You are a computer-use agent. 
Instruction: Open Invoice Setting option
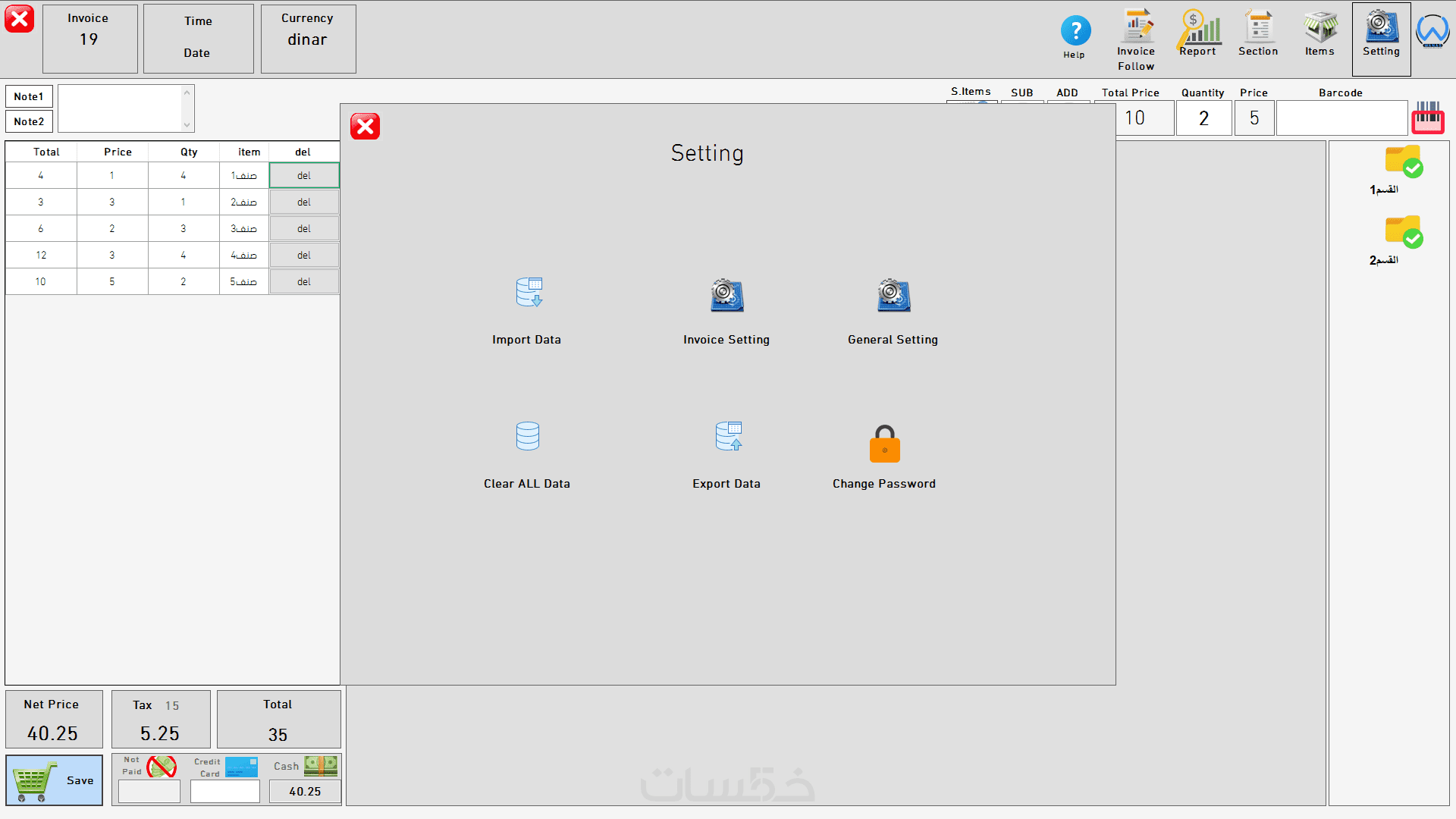pyautogui.click(x=726, y=296)
